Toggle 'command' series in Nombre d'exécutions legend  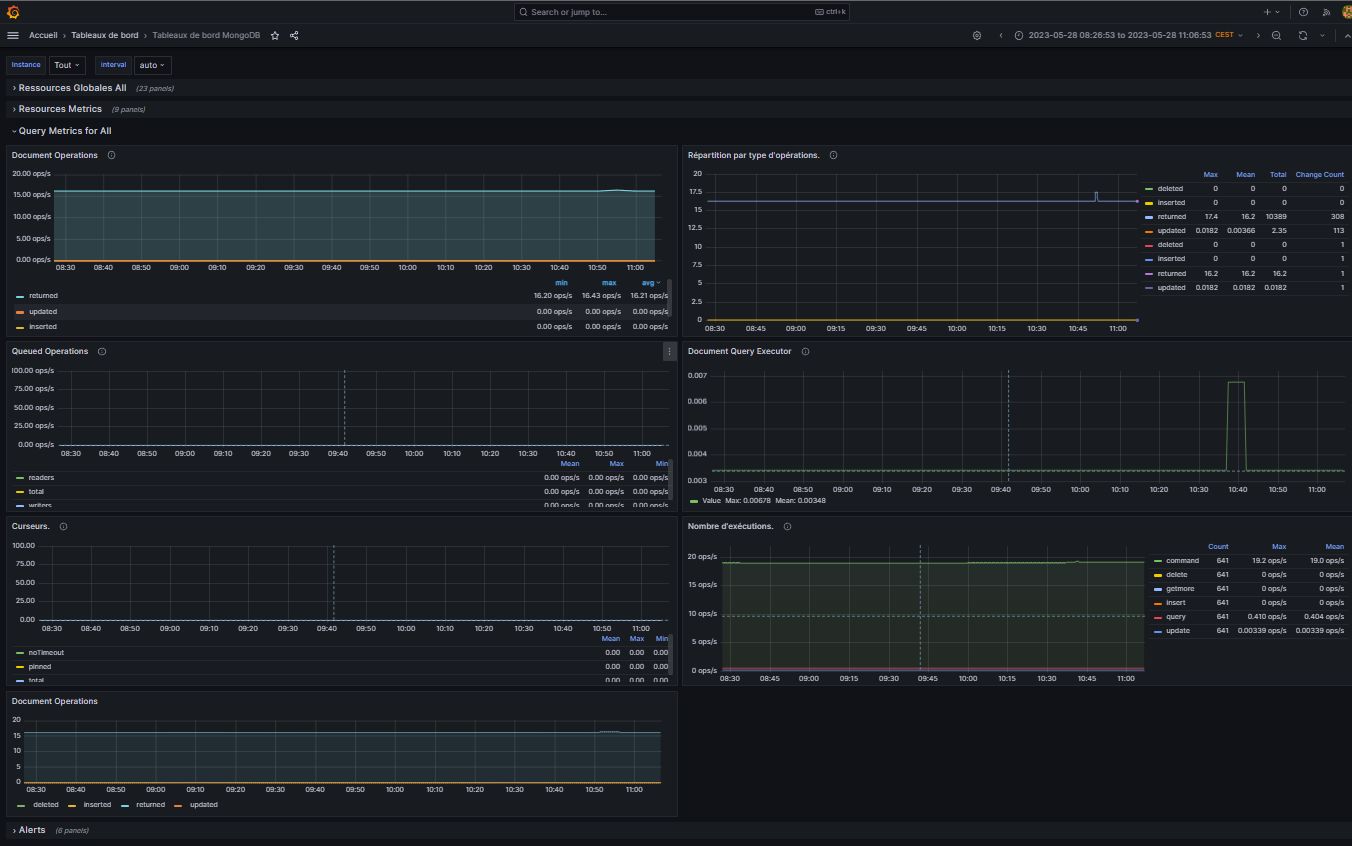click(1182, 561)
